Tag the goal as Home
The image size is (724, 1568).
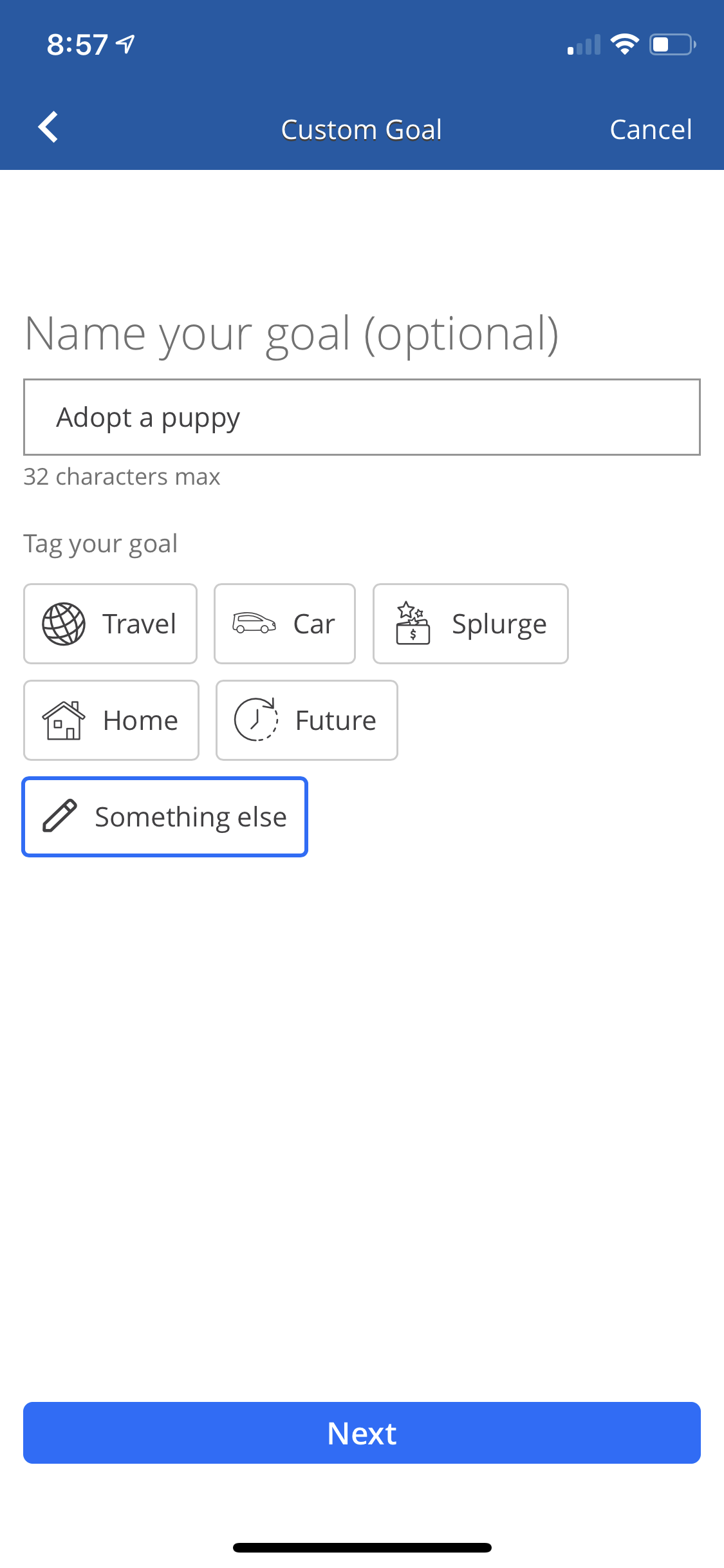[x=111, y=720]
